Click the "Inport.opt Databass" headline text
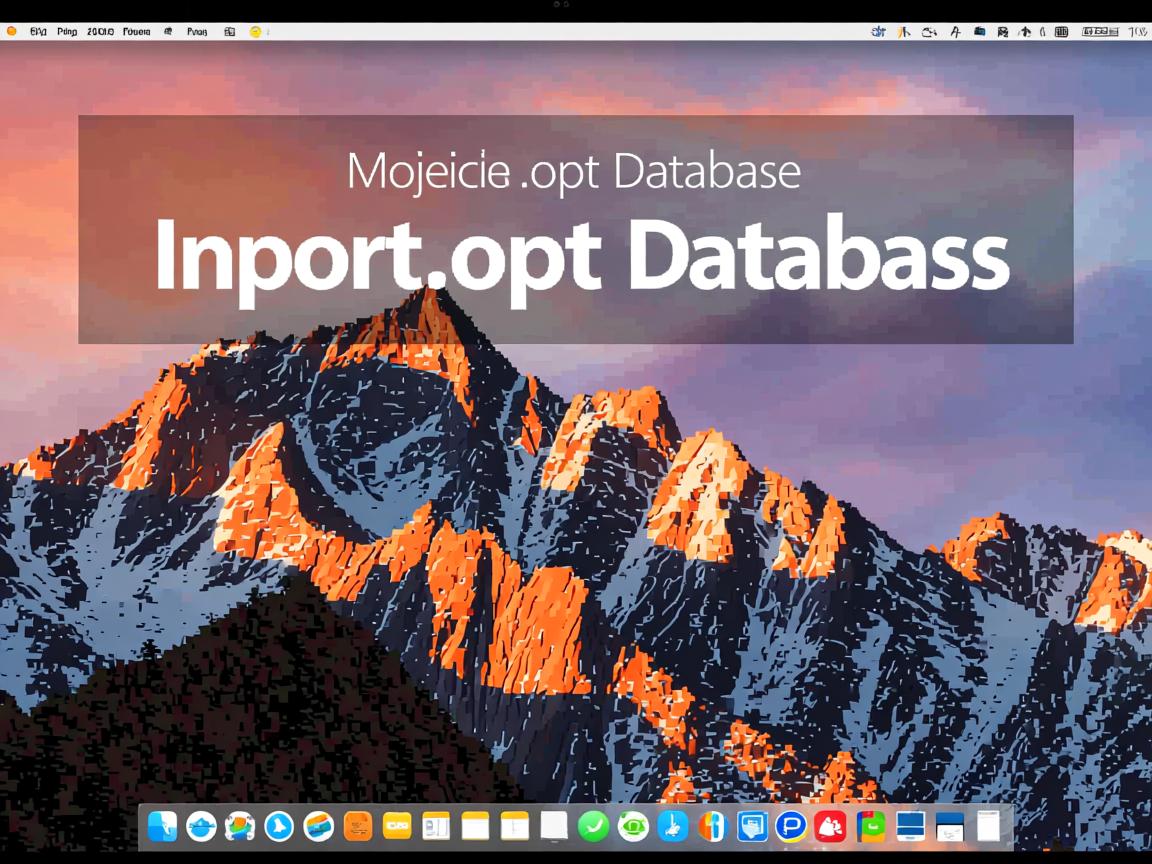The height and width of the screenshot is (864, 1152). pos(581,256)
